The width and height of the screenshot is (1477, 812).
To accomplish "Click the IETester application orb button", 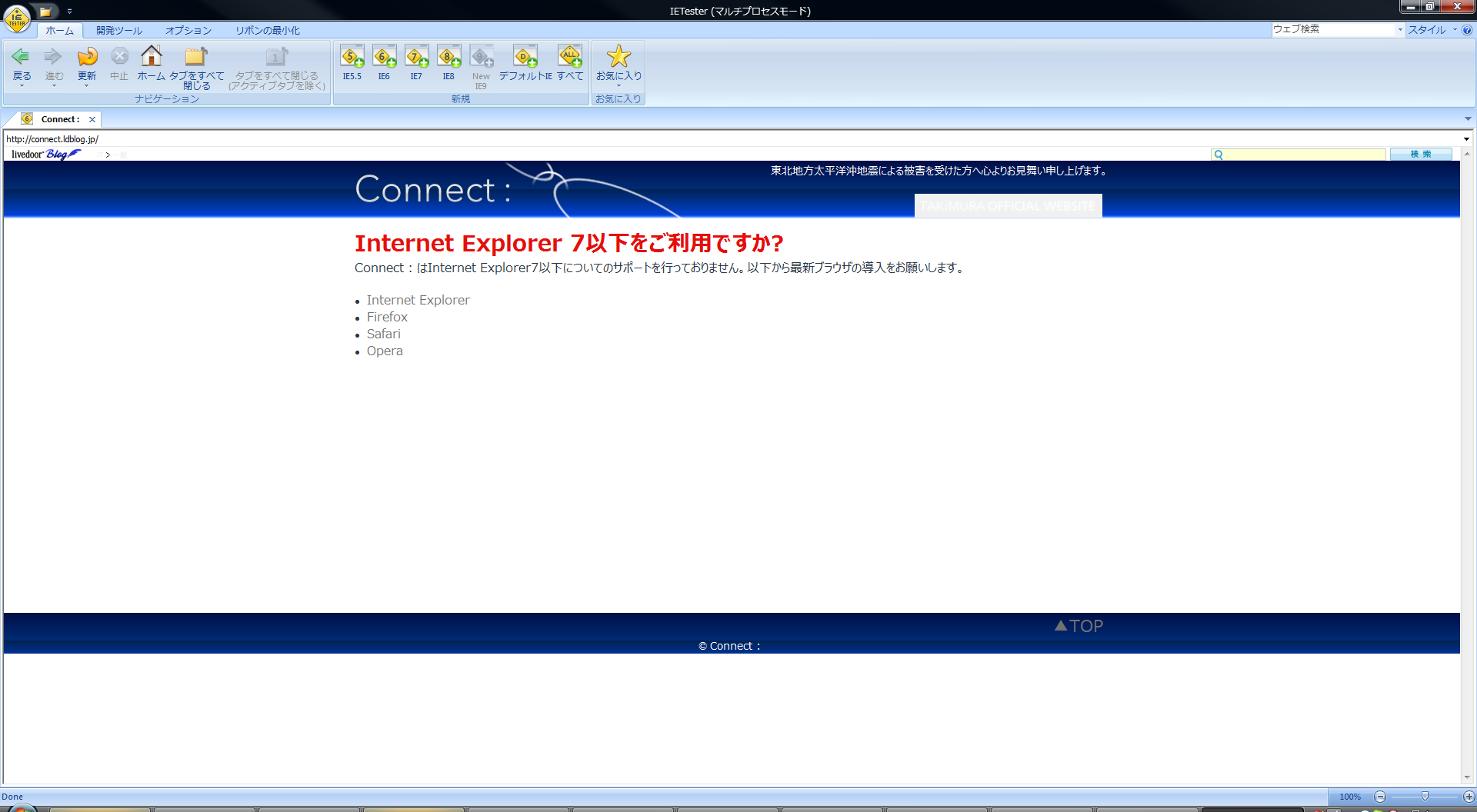I will 17,18.
